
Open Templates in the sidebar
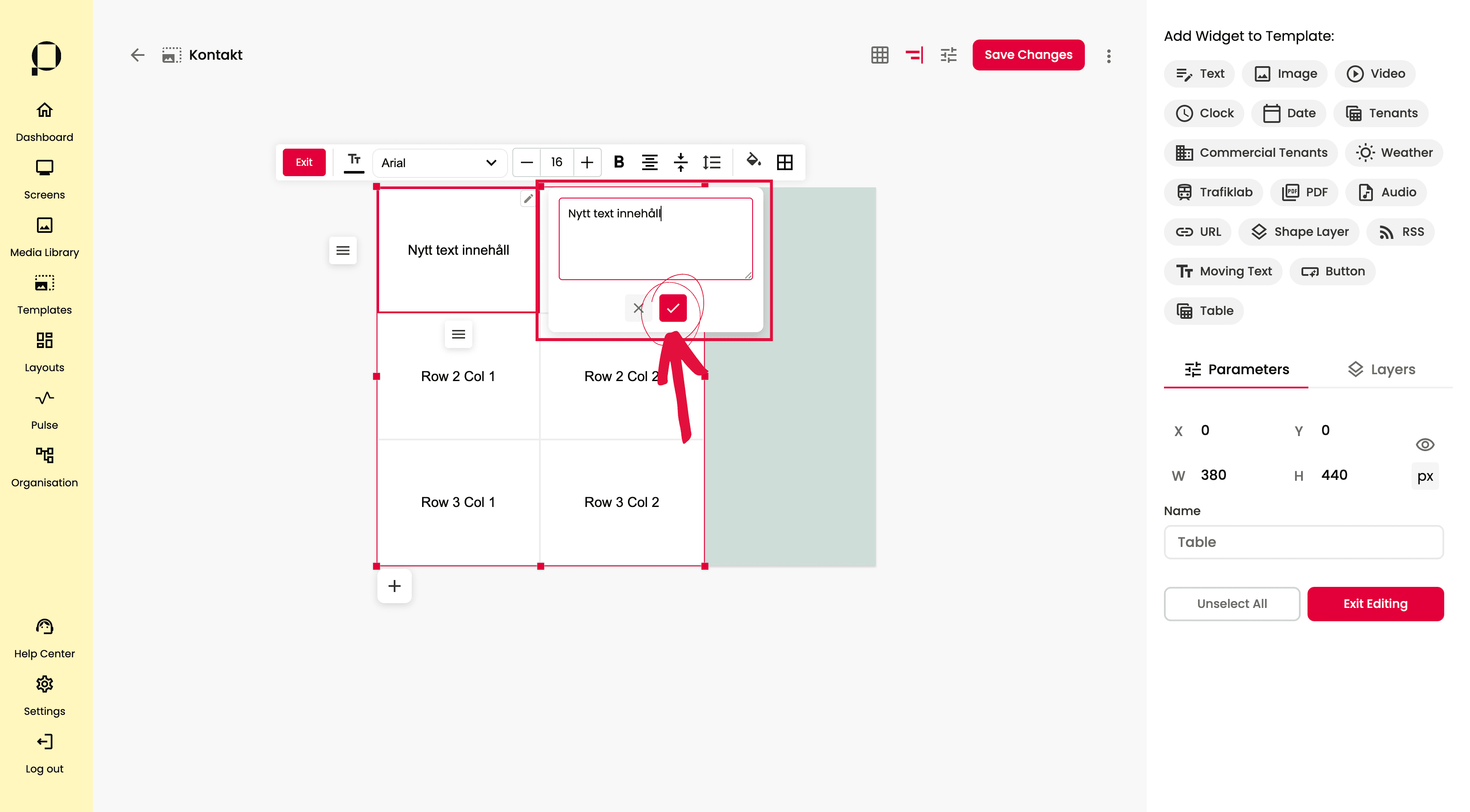click(x=44, y=295)
